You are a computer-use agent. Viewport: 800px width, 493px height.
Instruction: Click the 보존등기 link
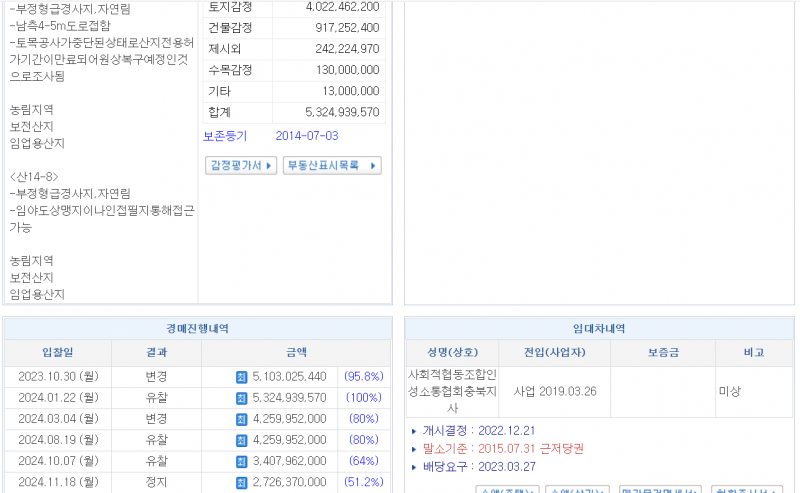click(x=225, y=136)
